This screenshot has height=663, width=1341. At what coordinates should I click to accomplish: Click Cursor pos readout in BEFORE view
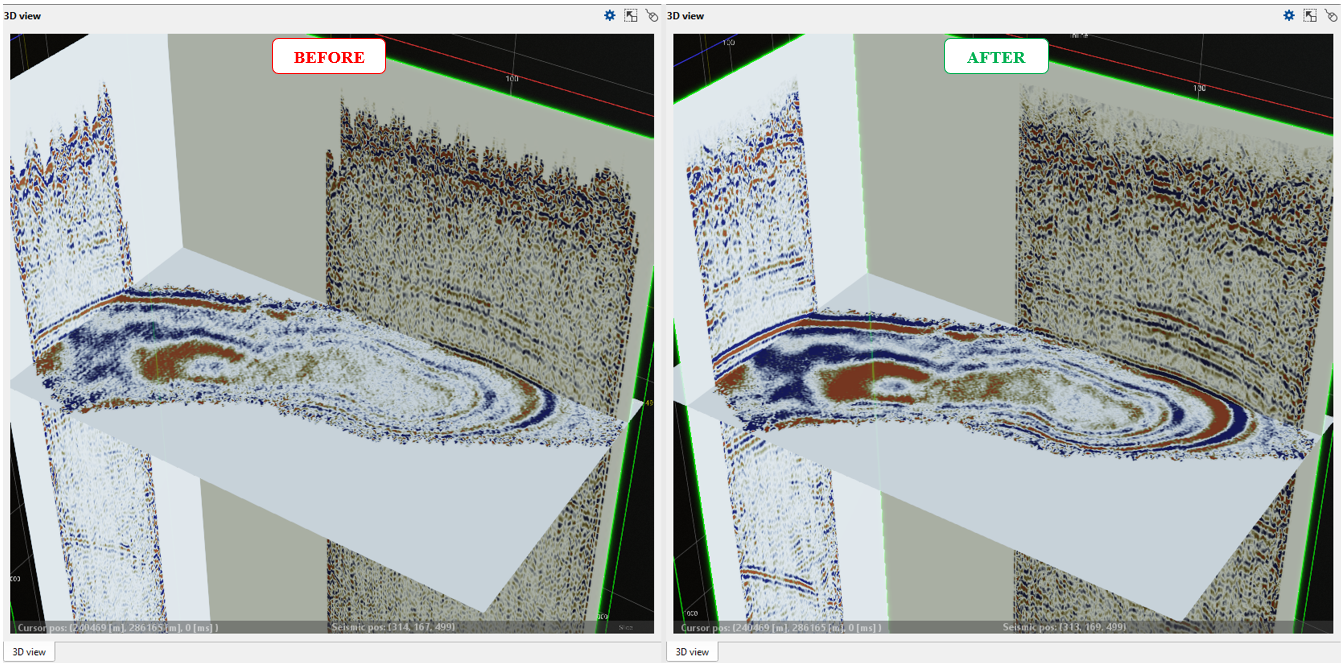point(118,627)
